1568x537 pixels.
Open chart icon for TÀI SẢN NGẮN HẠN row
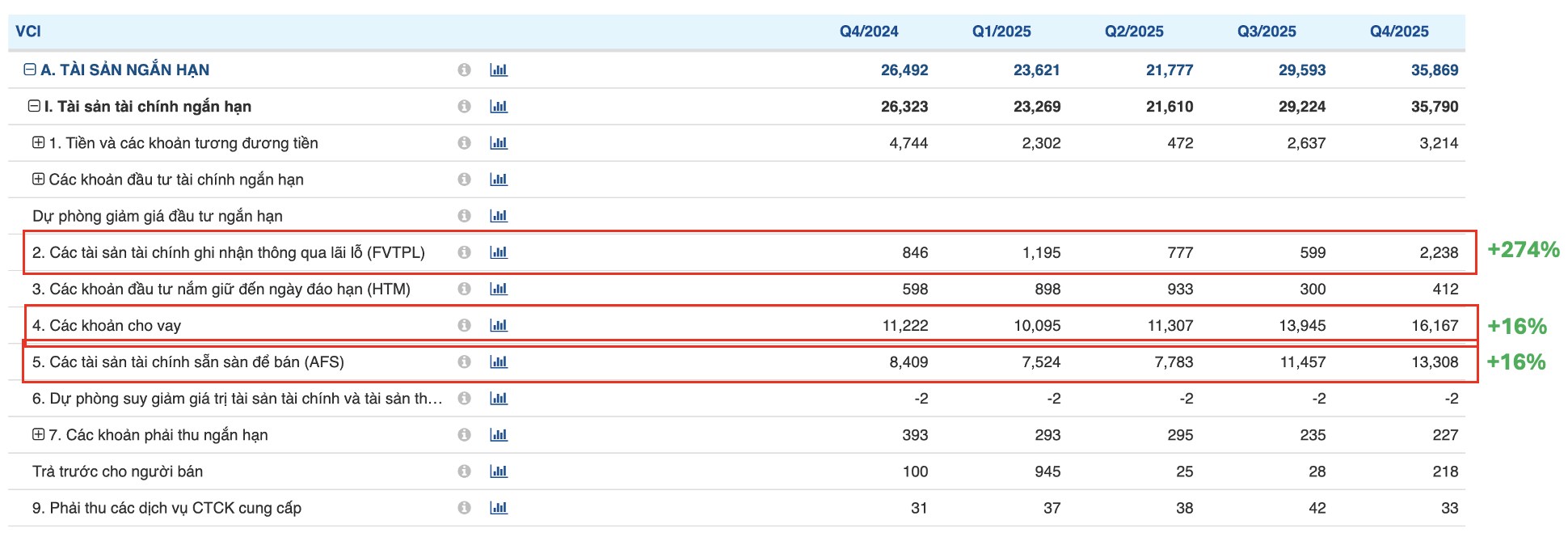tap(499, 70)
